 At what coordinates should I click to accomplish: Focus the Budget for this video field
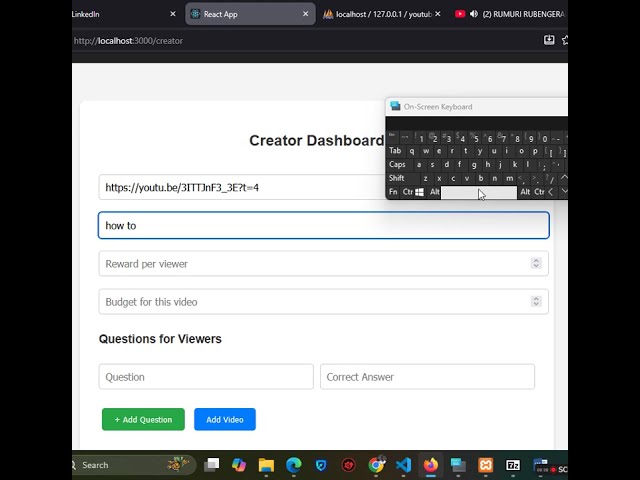pos(324,302)
